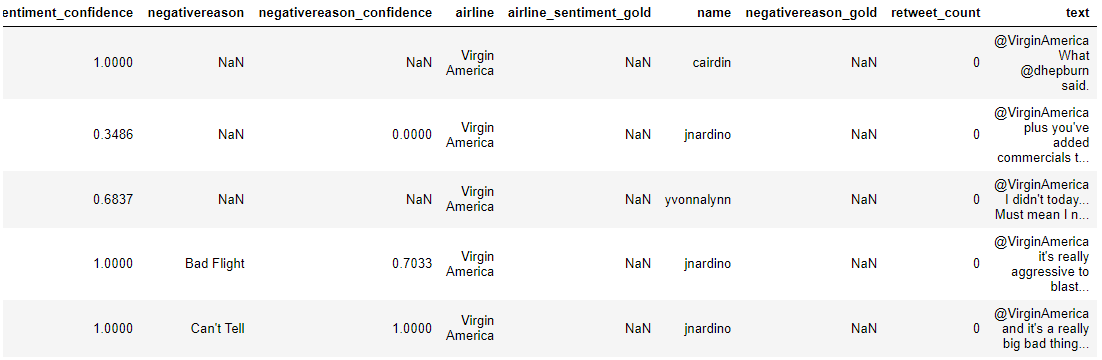Click the 0.6837 confidence value

tap(112, 200)
